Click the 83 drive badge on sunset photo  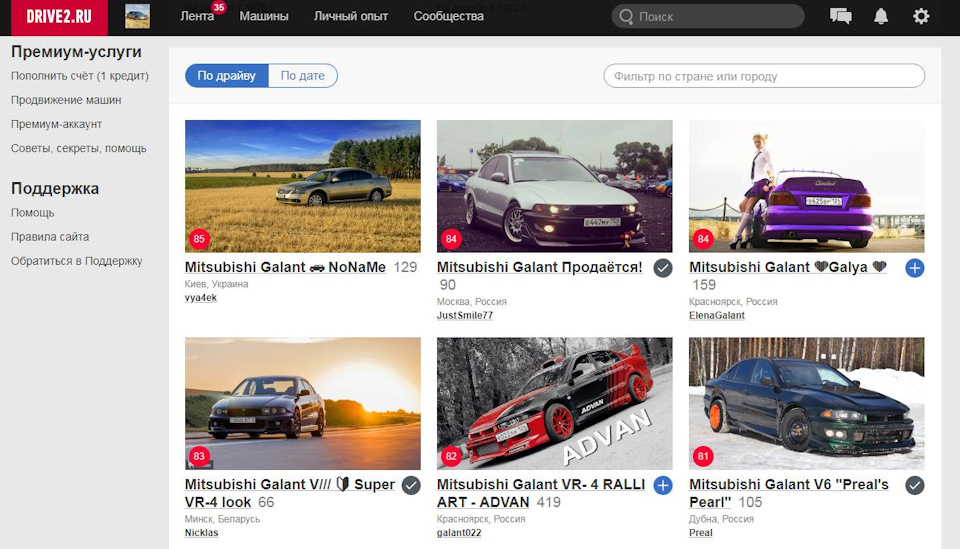coord(199,456)
